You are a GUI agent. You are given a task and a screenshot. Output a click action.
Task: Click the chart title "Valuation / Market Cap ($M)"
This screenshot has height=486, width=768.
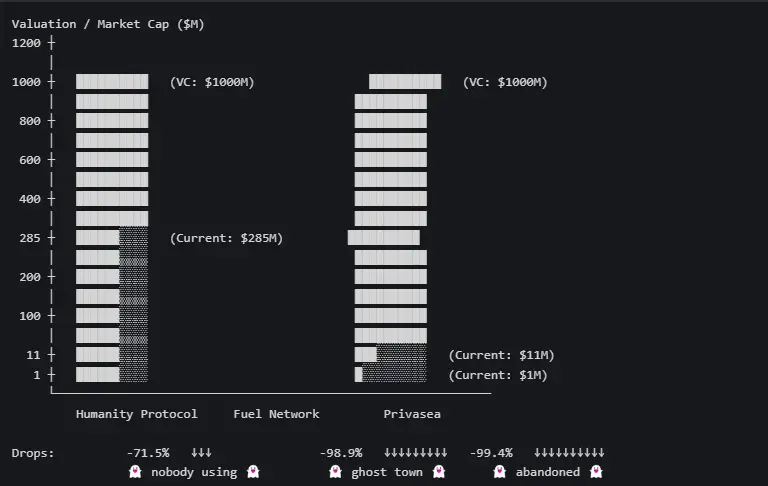click(x=108, y=24)
